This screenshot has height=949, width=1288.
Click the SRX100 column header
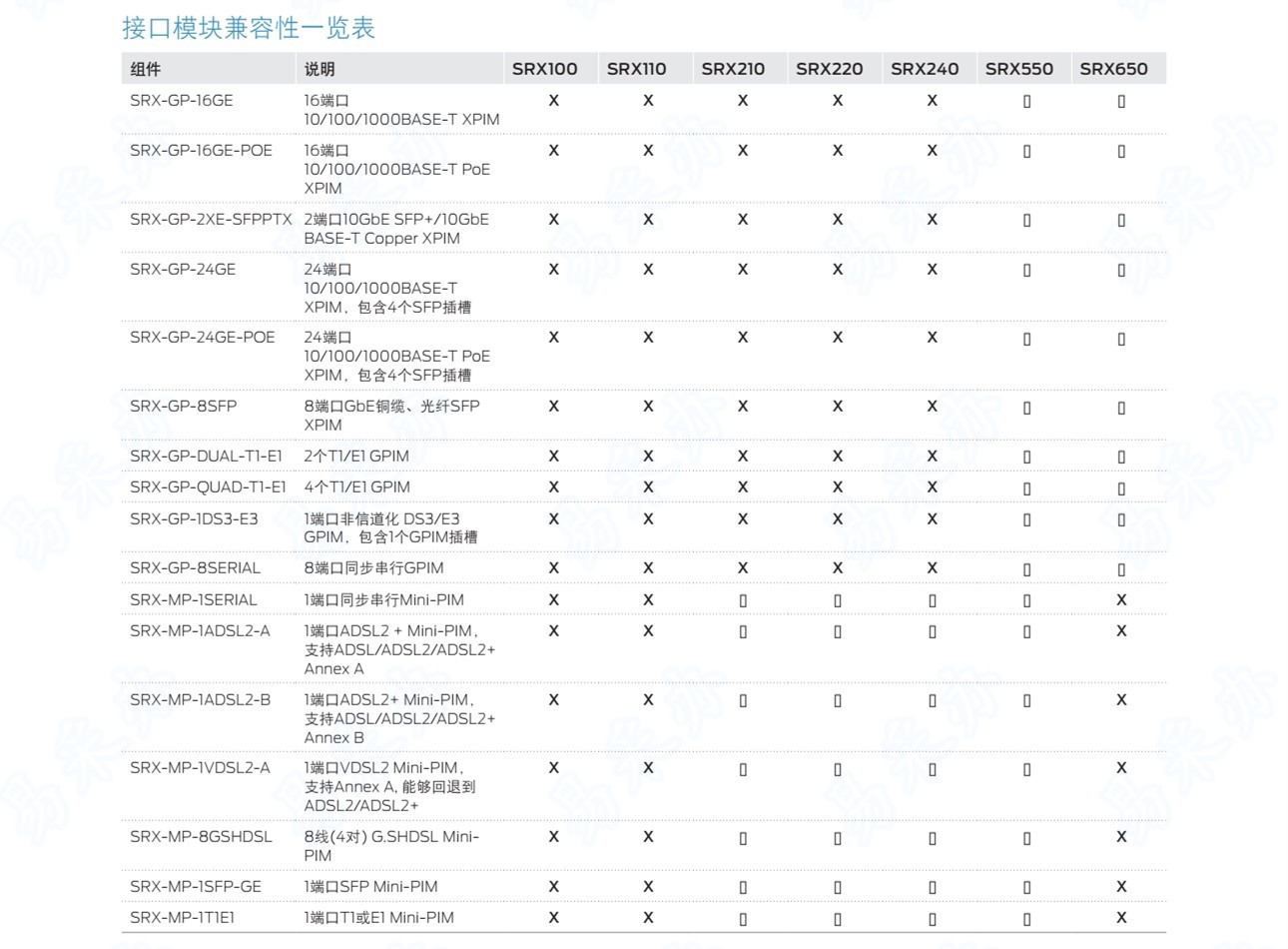[545, 69]
